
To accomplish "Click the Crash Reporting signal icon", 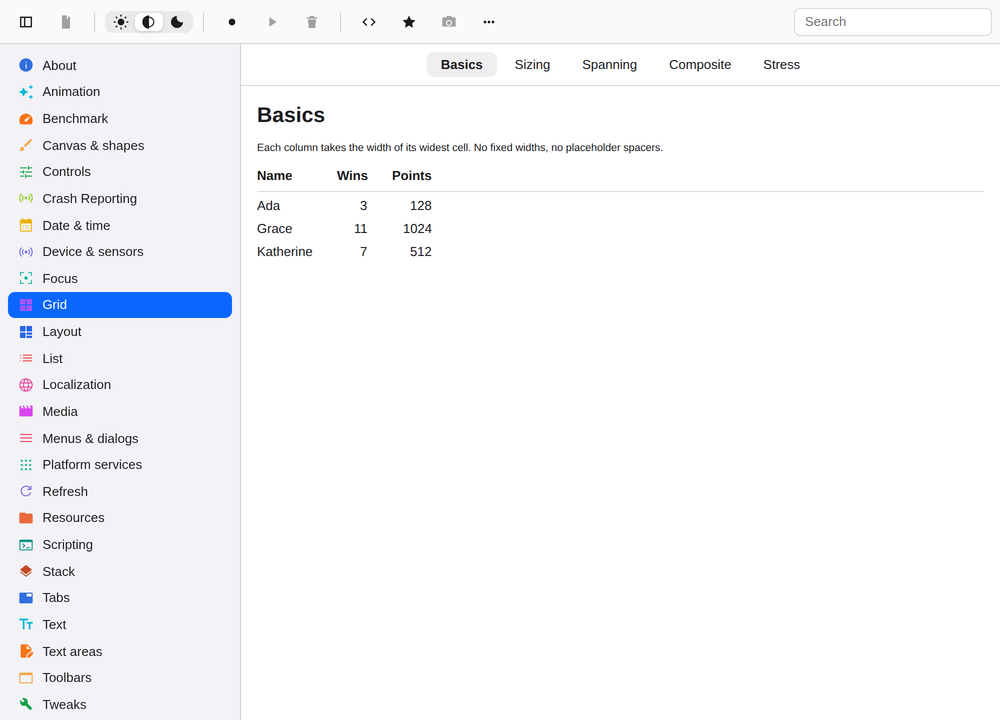I will pyautogui.click(x=26, y=198).
